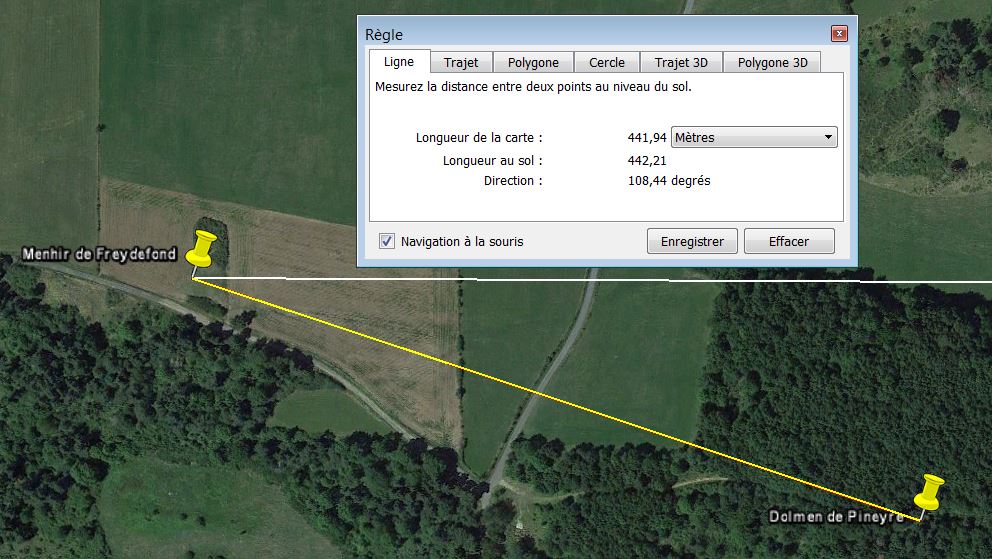Select the Polygone 3D tab
This screenshot has width=992, height=559.
772,62
